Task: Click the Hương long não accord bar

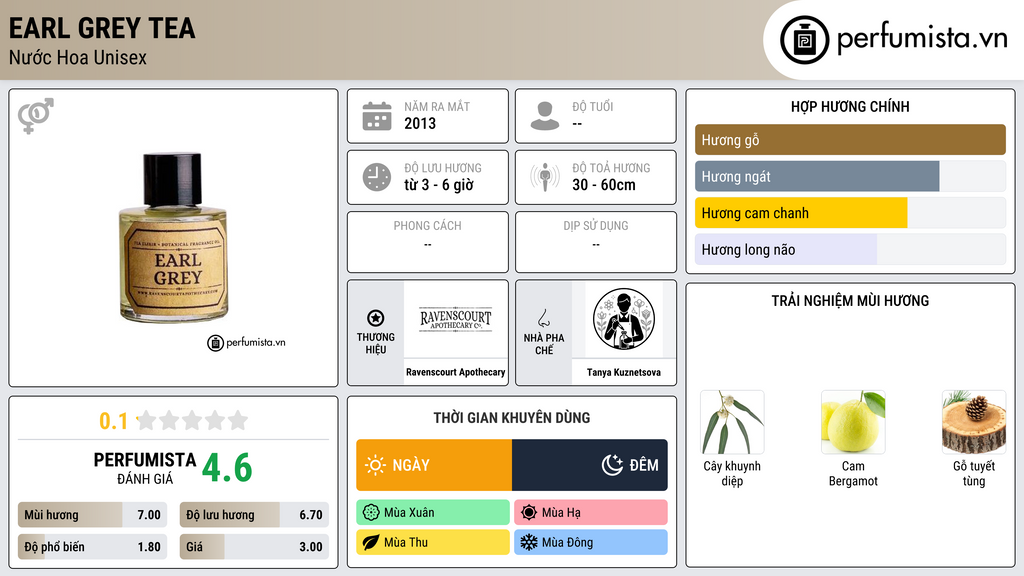Action: click(x=850, y=249)
